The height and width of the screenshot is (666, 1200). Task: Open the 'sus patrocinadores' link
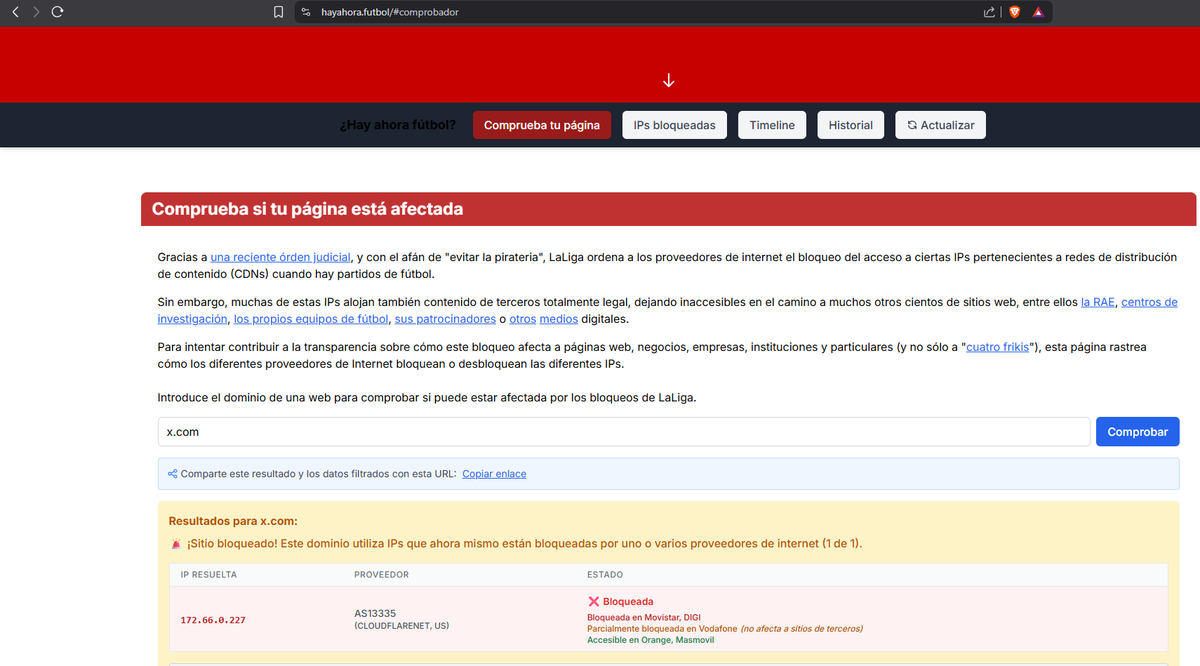pos(445,319)
